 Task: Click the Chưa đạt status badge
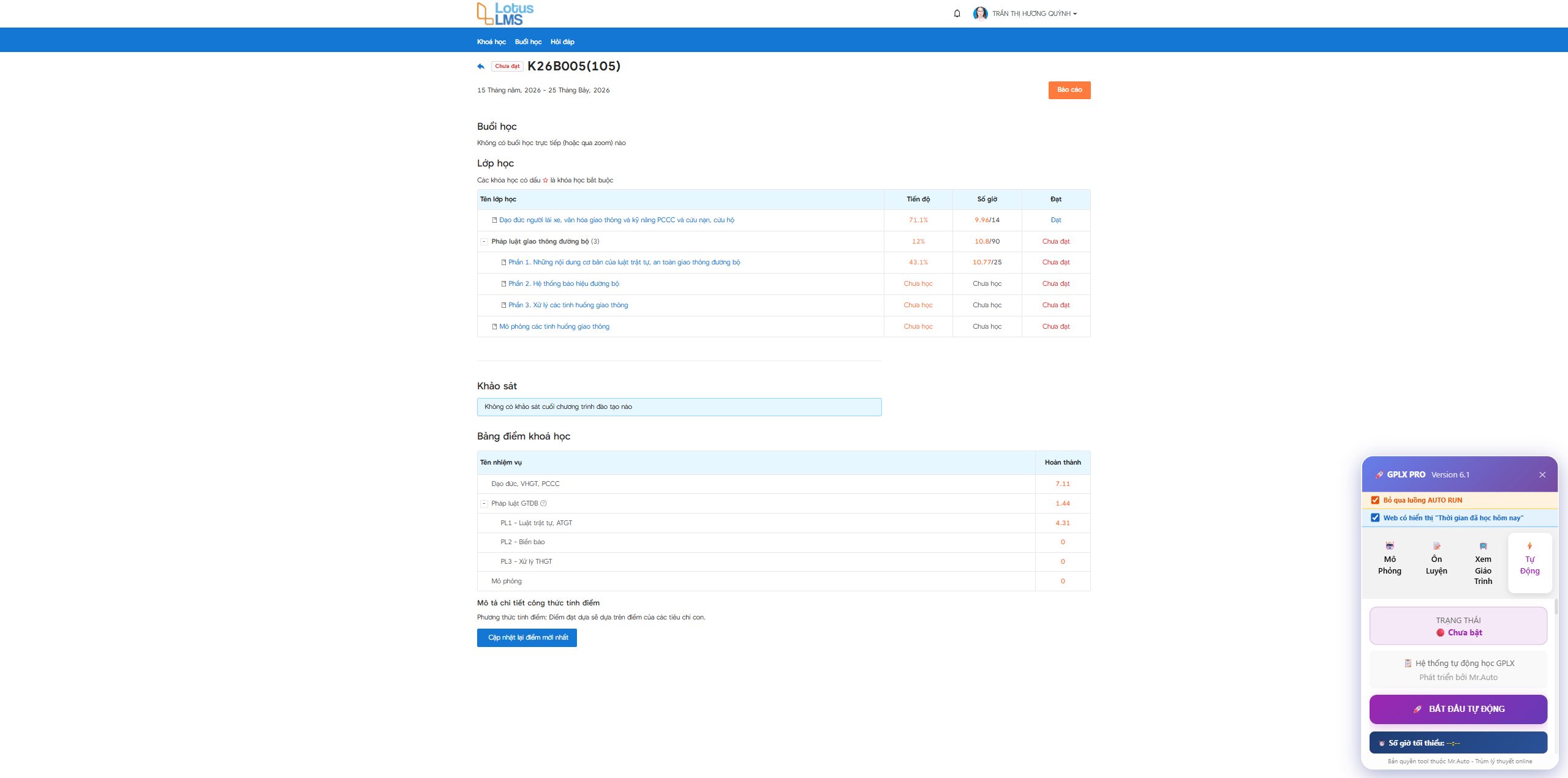coord(507,66)
